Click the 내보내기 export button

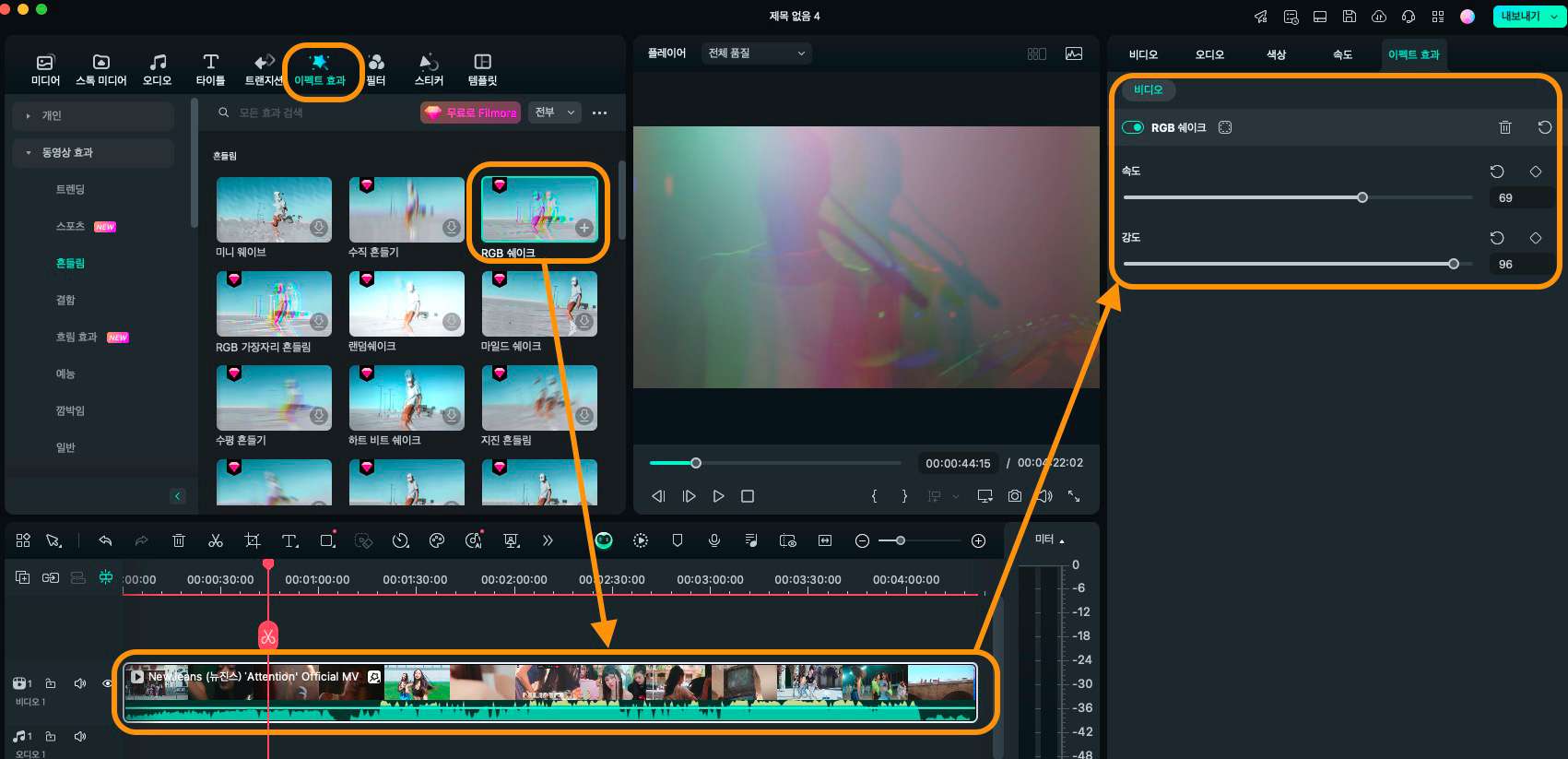[x=1520, y=17]
